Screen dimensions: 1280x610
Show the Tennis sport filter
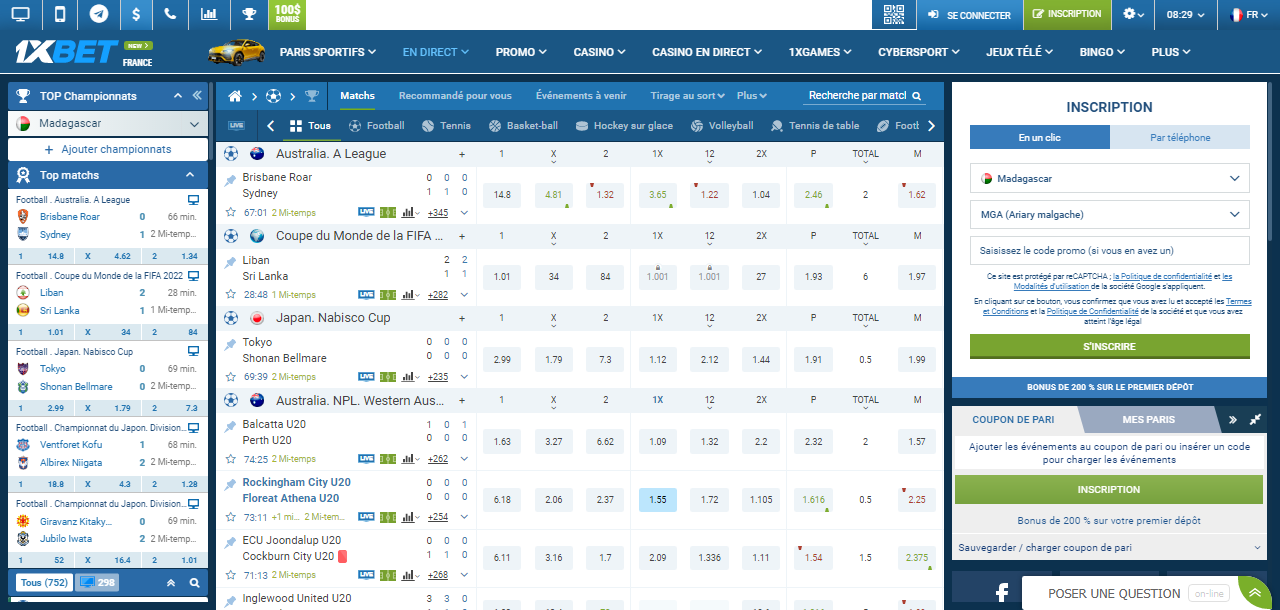(447, 126)
